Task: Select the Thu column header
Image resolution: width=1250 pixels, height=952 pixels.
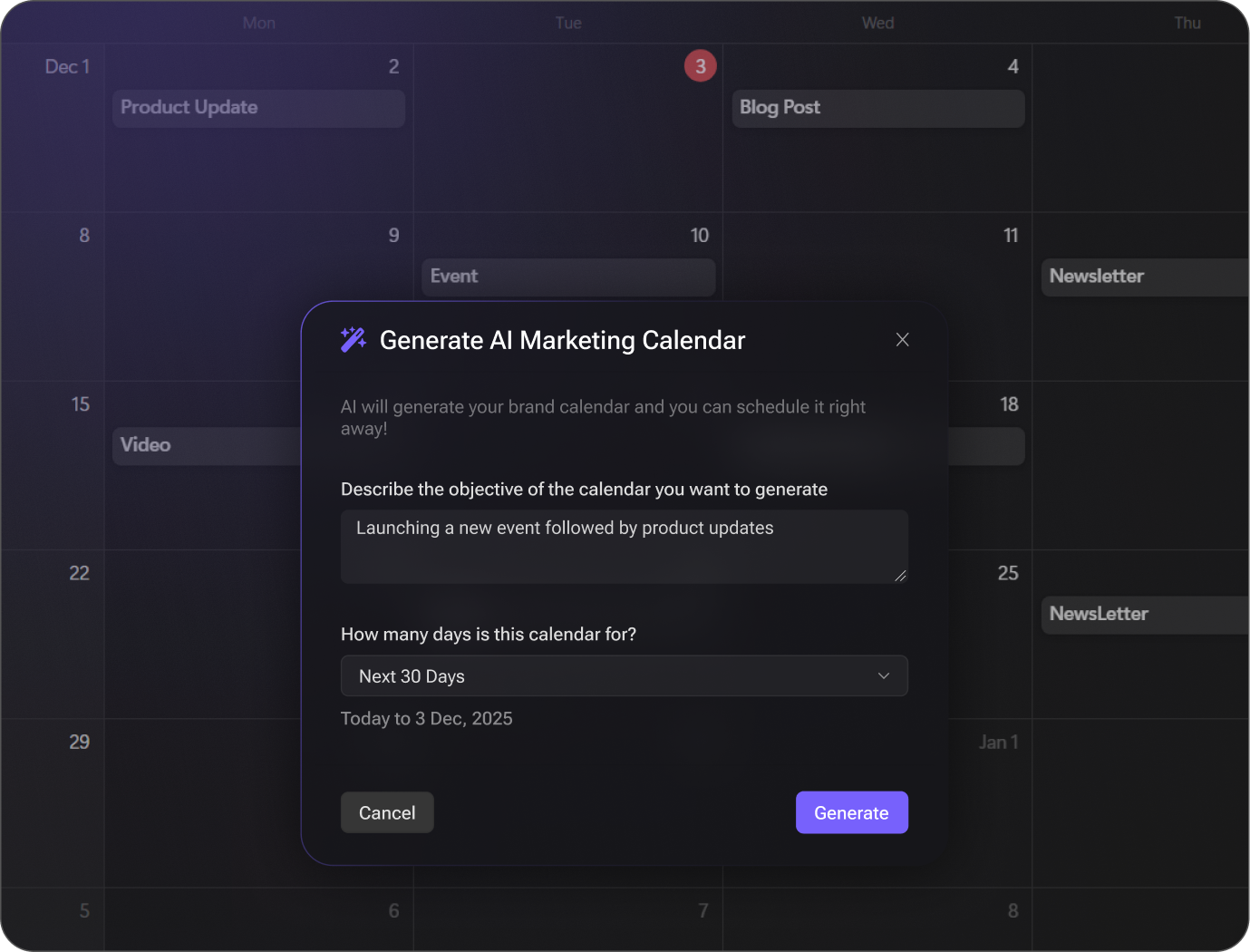Action: [1187, 23]
